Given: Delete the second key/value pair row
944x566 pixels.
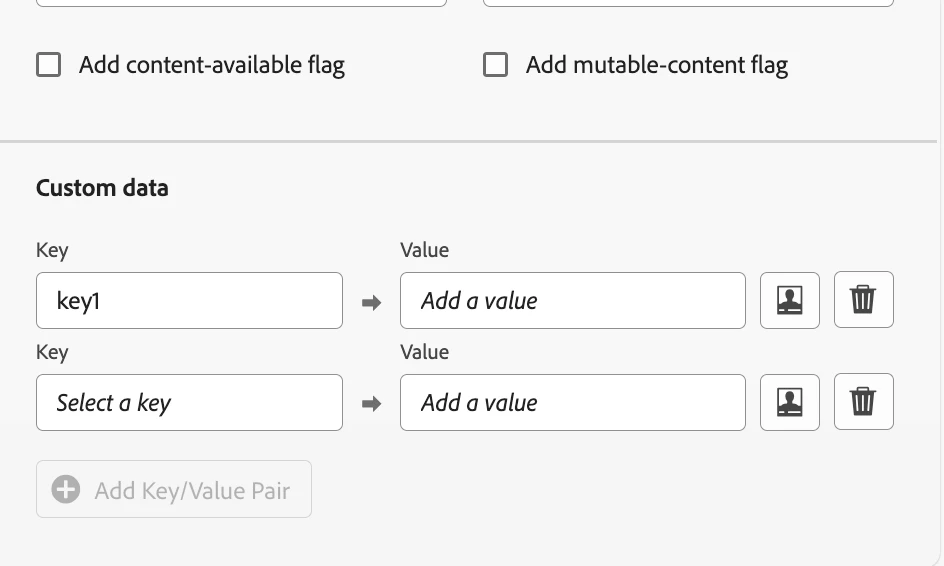Looking at the screenshot, I should point(863,402).
